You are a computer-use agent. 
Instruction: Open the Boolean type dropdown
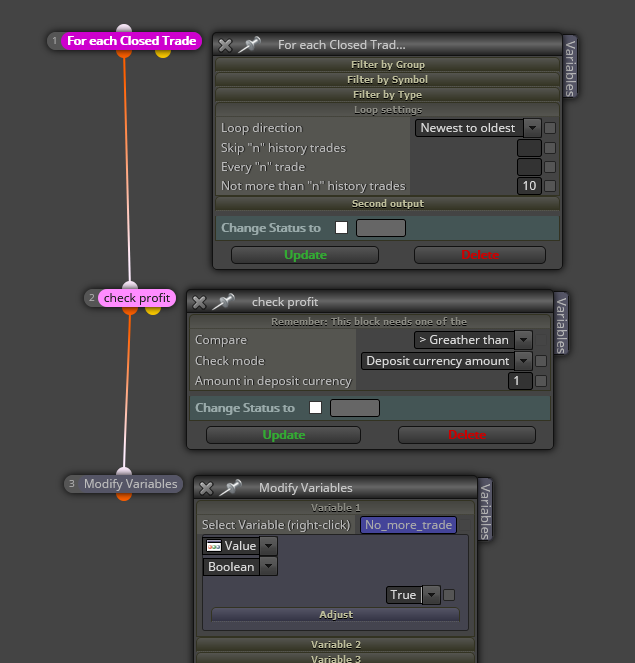240,567
